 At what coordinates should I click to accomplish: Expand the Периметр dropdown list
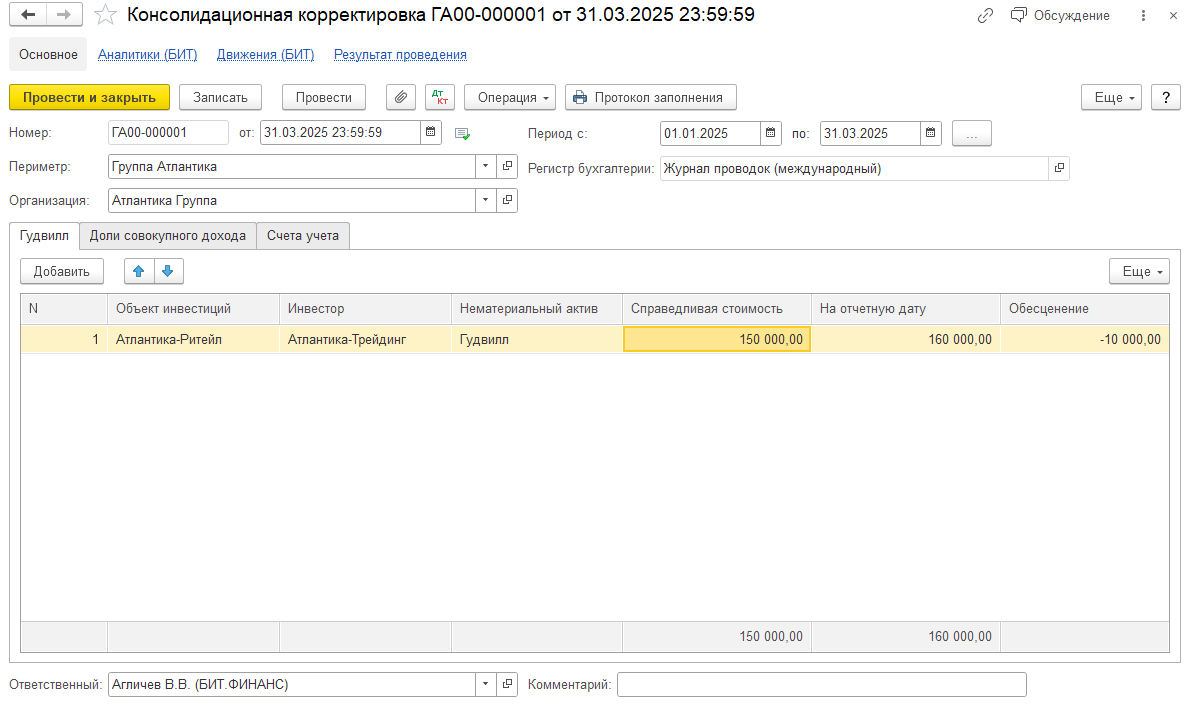(x=486, y=167)
